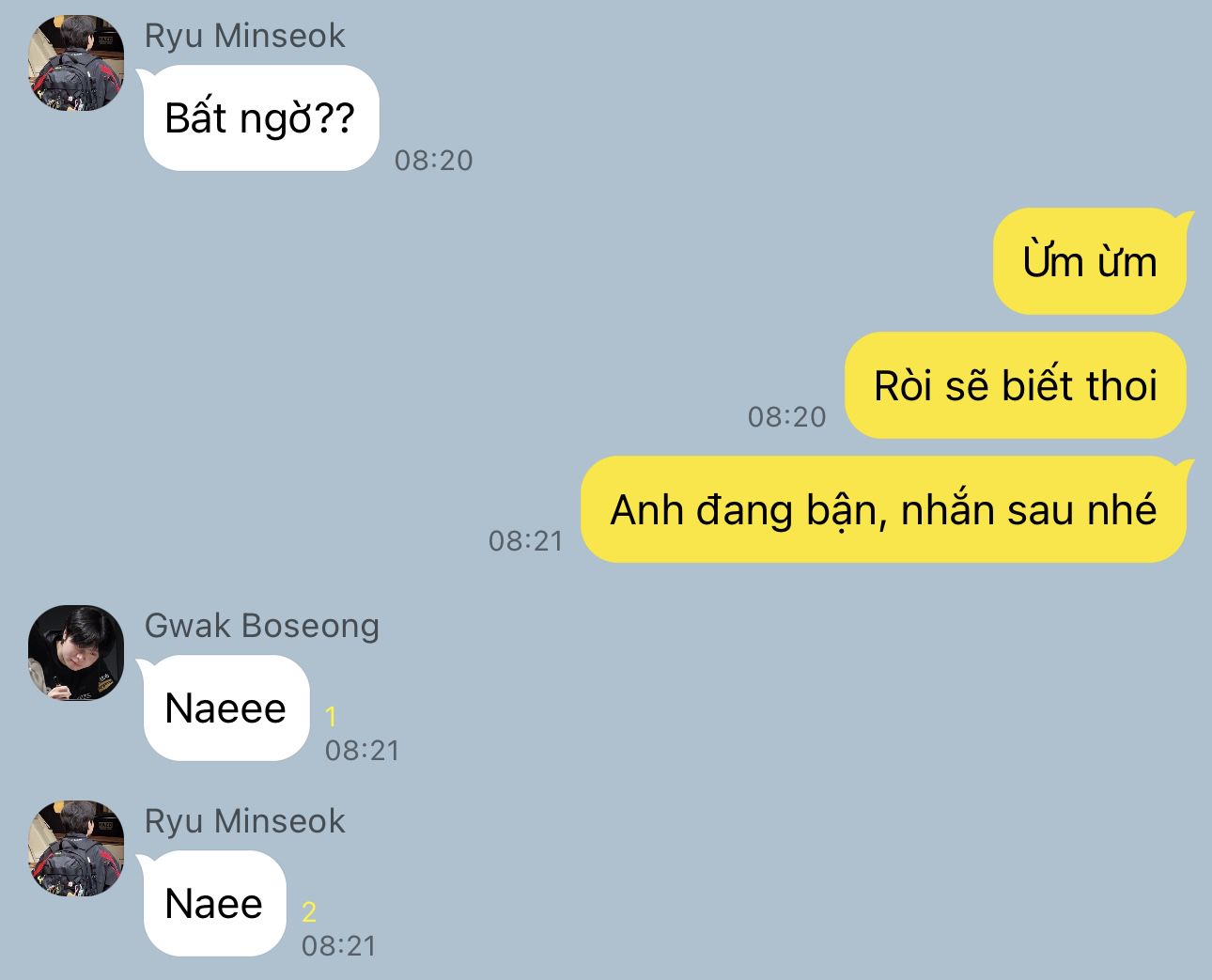Click 08:21 timestamp beside "Anh đang bận" message
The height and width of the screenshot is (980, 1212).
526,541
